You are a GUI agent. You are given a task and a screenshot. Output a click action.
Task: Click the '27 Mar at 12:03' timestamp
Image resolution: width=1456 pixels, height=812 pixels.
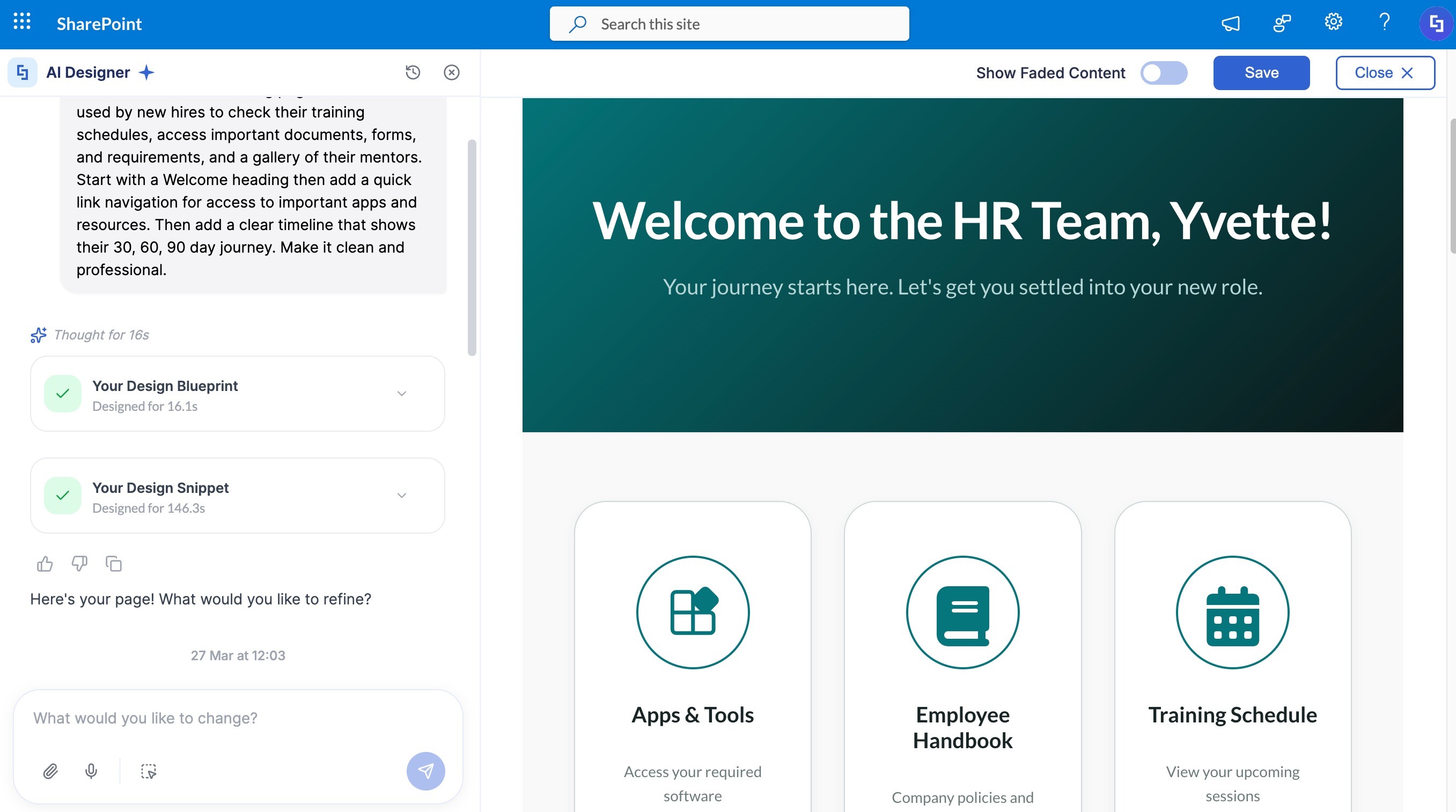[x=238, y=655]
